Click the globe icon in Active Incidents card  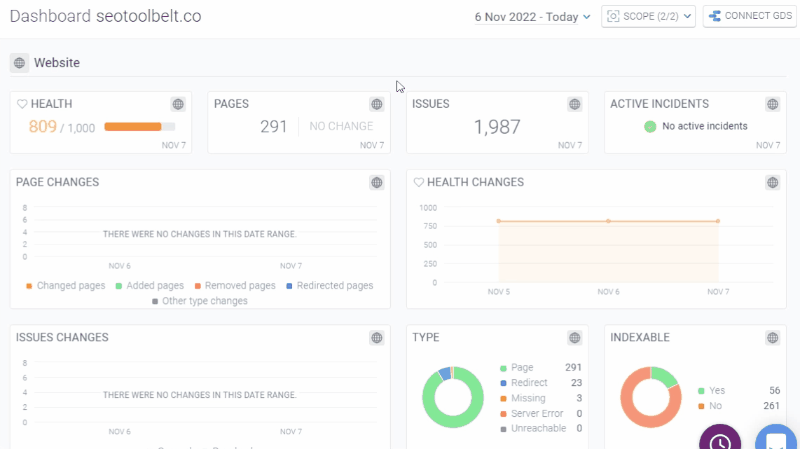[x=772, y=104]
